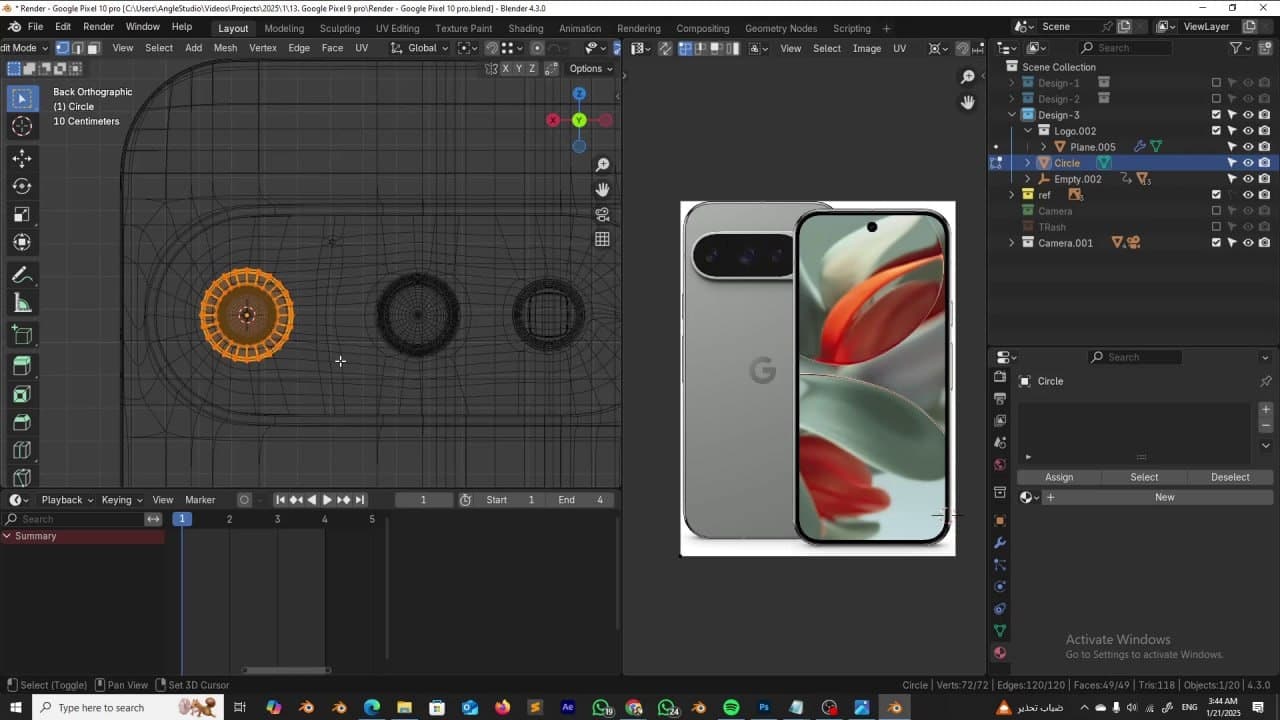Switch to the Geometry Nodes workspace tab
1280x720 pixels.
tap(781, 28)
